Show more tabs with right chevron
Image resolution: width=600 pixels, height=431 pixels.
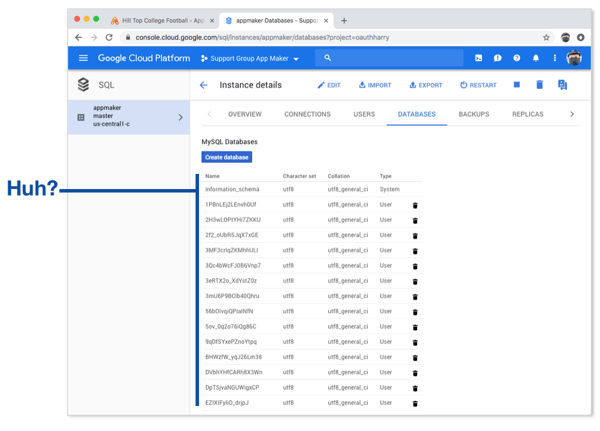(x=572, y=114)
